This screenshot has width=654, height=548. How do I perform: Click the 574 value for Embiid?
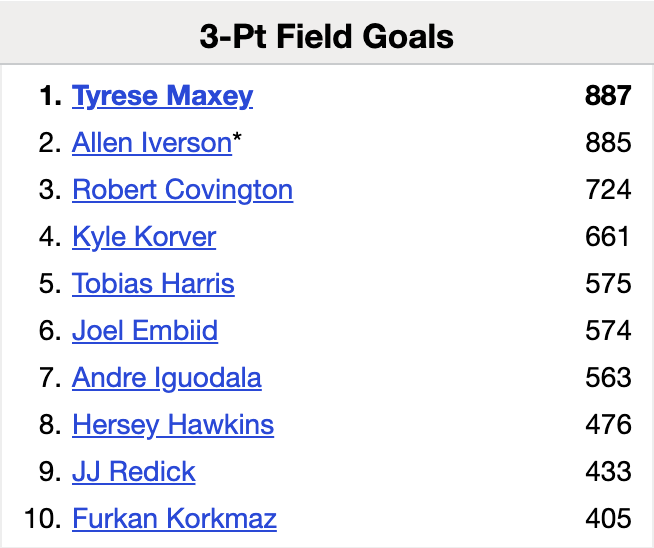608,331
